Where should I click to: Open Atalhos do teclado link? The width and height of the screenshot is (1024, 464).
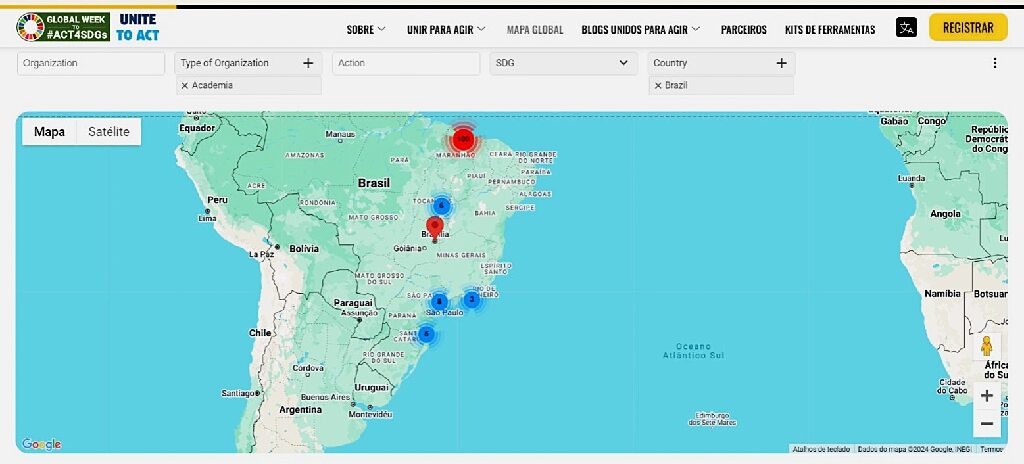821,449
